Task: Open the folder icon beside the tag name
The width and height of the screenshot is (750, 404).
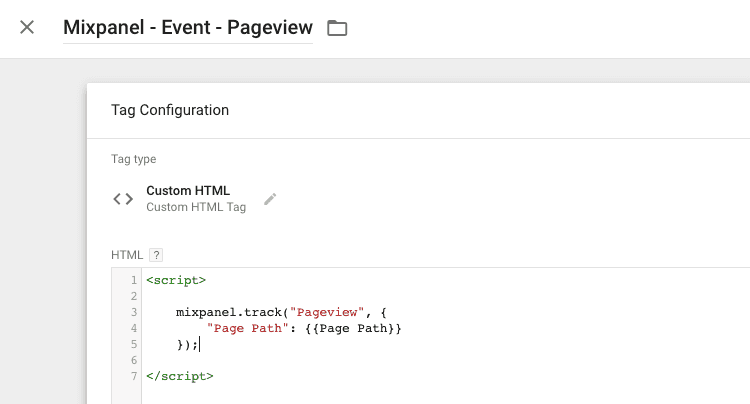Action: [337, 28]
